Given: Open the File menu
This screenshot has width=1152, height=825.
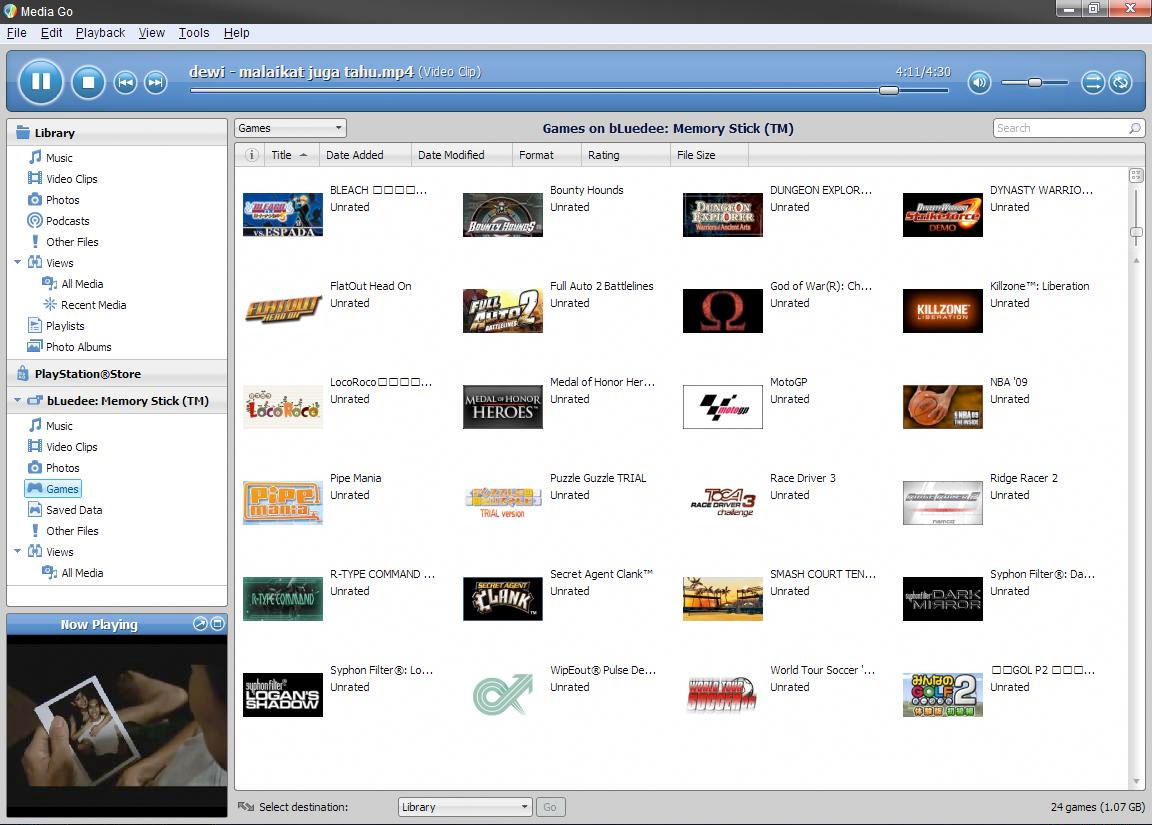Looking at the screenshot, I should 16,33.
